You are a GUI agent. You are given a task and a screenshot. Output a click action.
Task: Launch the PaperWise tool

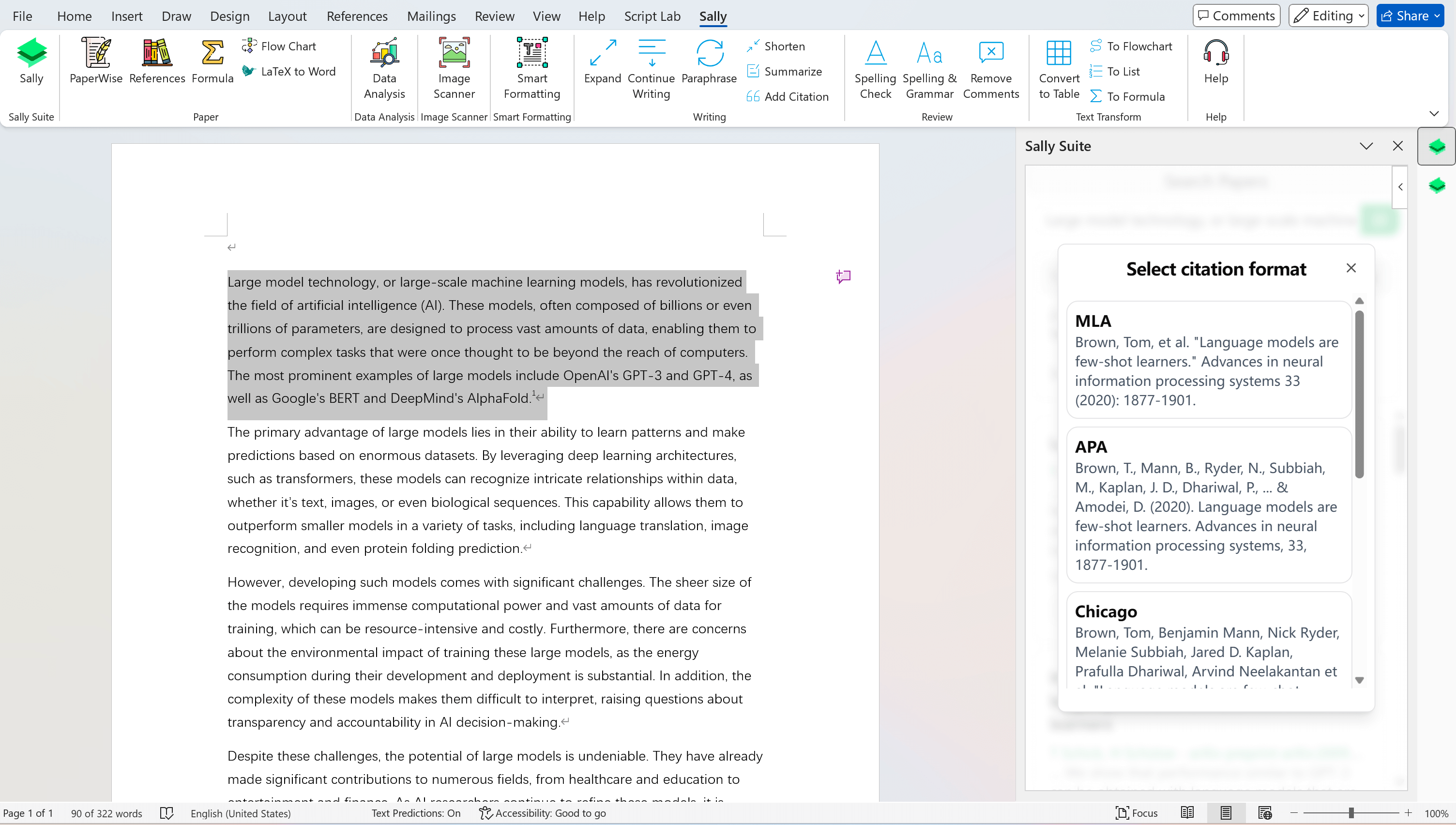click(x=96, y=61)
